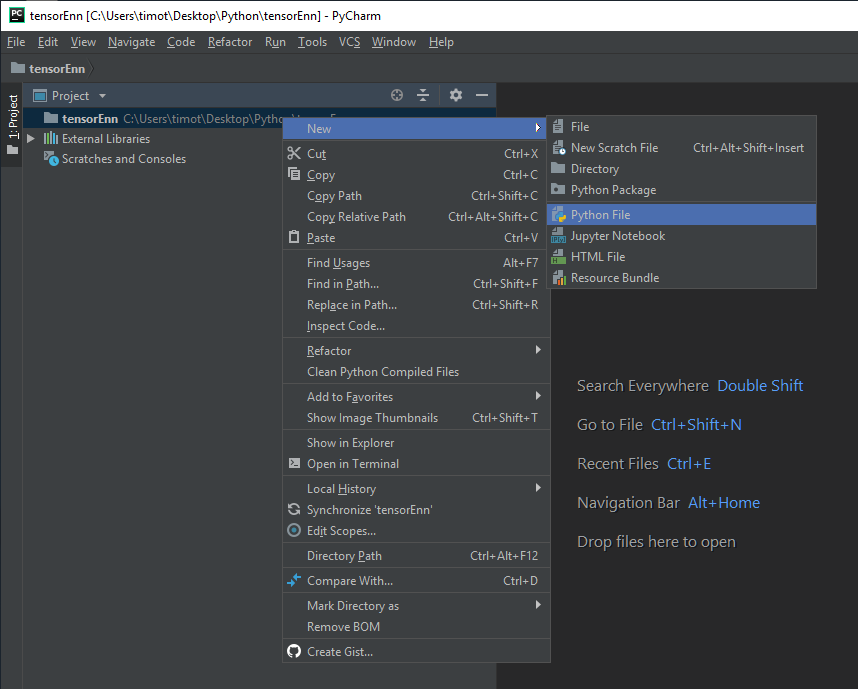858x689 pixels.
Task: Click the Python File icon
Action: click(x=558, y=215)
